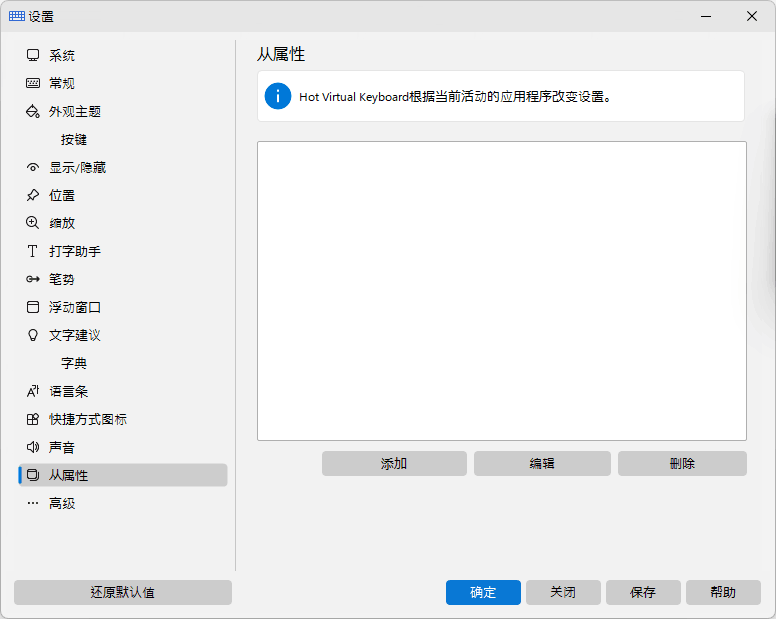
Task: Open help with the 帮助 button
Action: 723,592
